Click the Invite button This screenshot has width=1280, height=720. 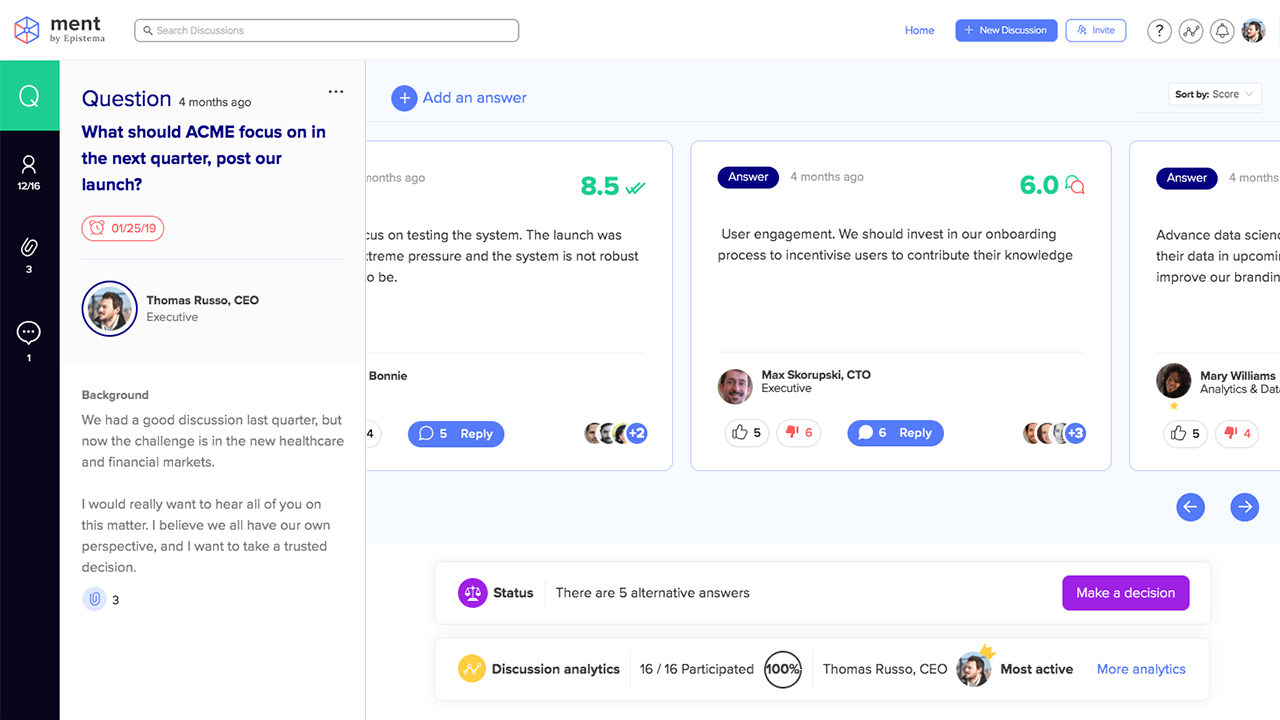(1096, 30)
